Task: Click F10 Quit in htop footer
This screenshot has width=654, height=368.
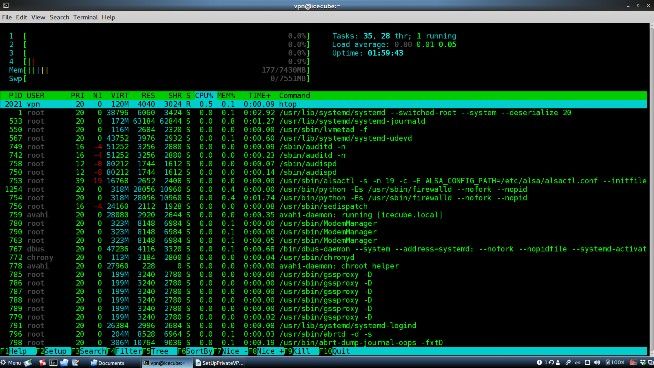Action: [336, 351]
